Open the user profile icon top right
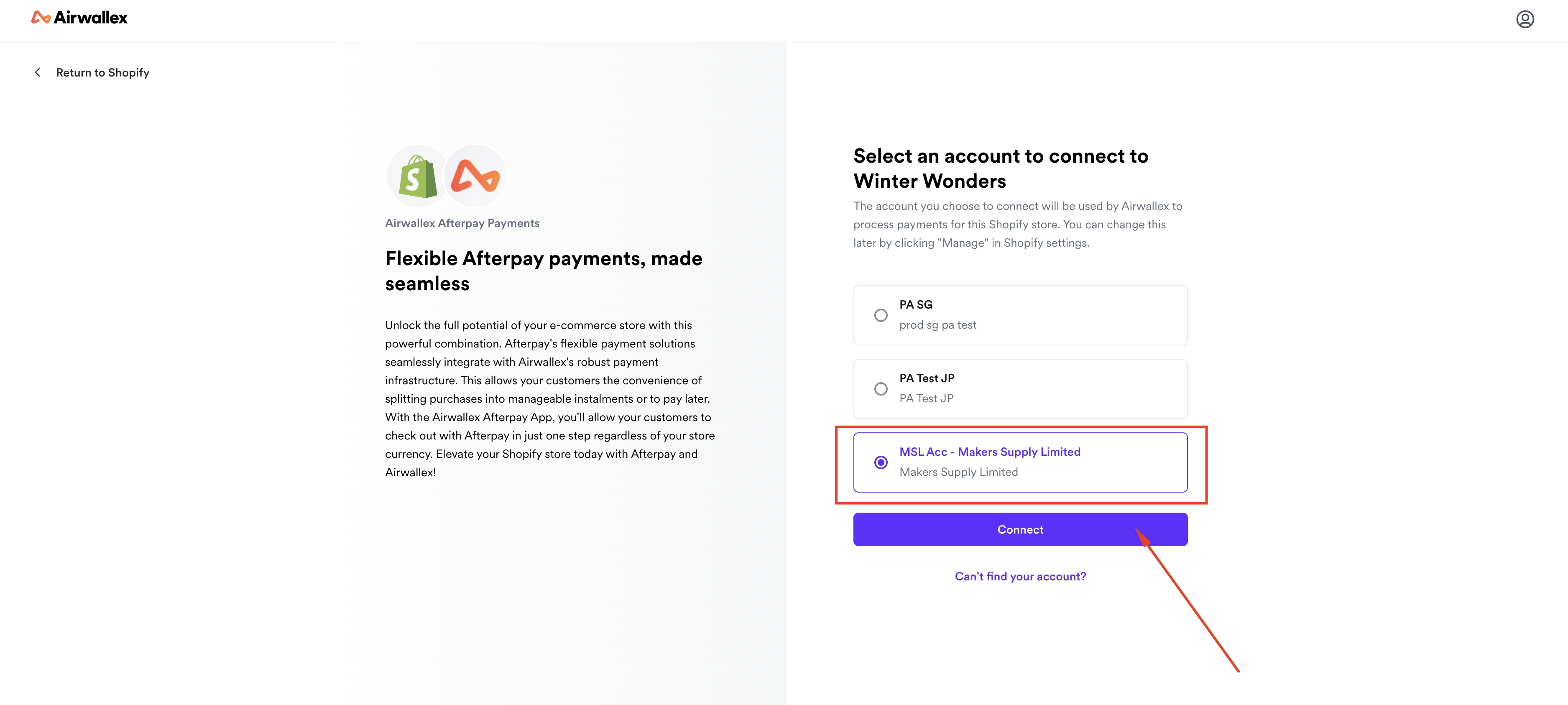 tap(1525, 20)
